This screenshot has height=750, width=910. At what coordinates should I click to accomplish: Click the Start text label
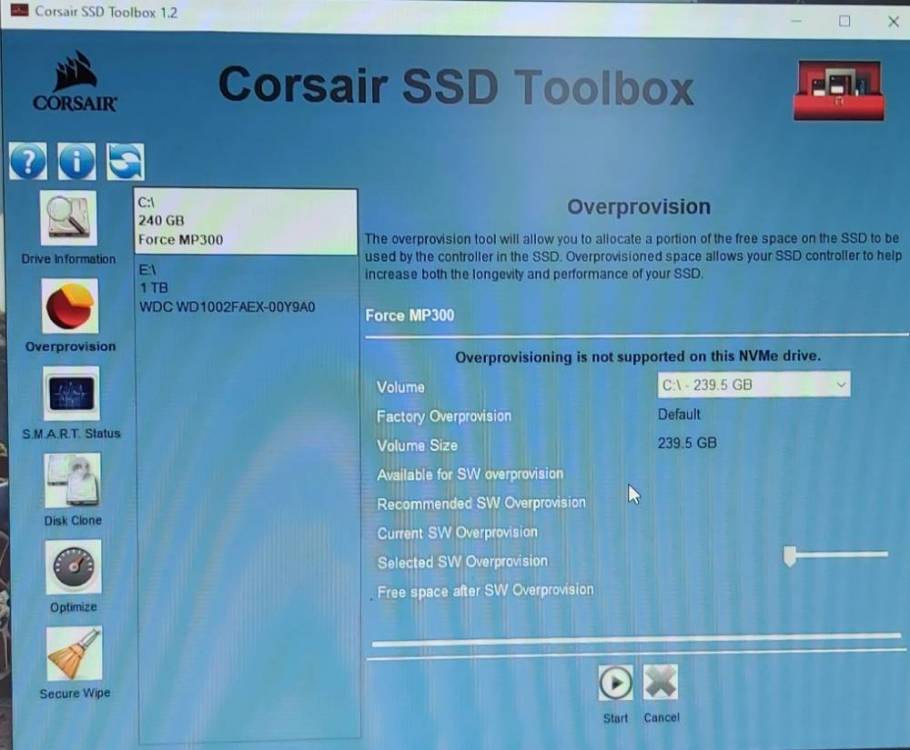pos(615,719)
